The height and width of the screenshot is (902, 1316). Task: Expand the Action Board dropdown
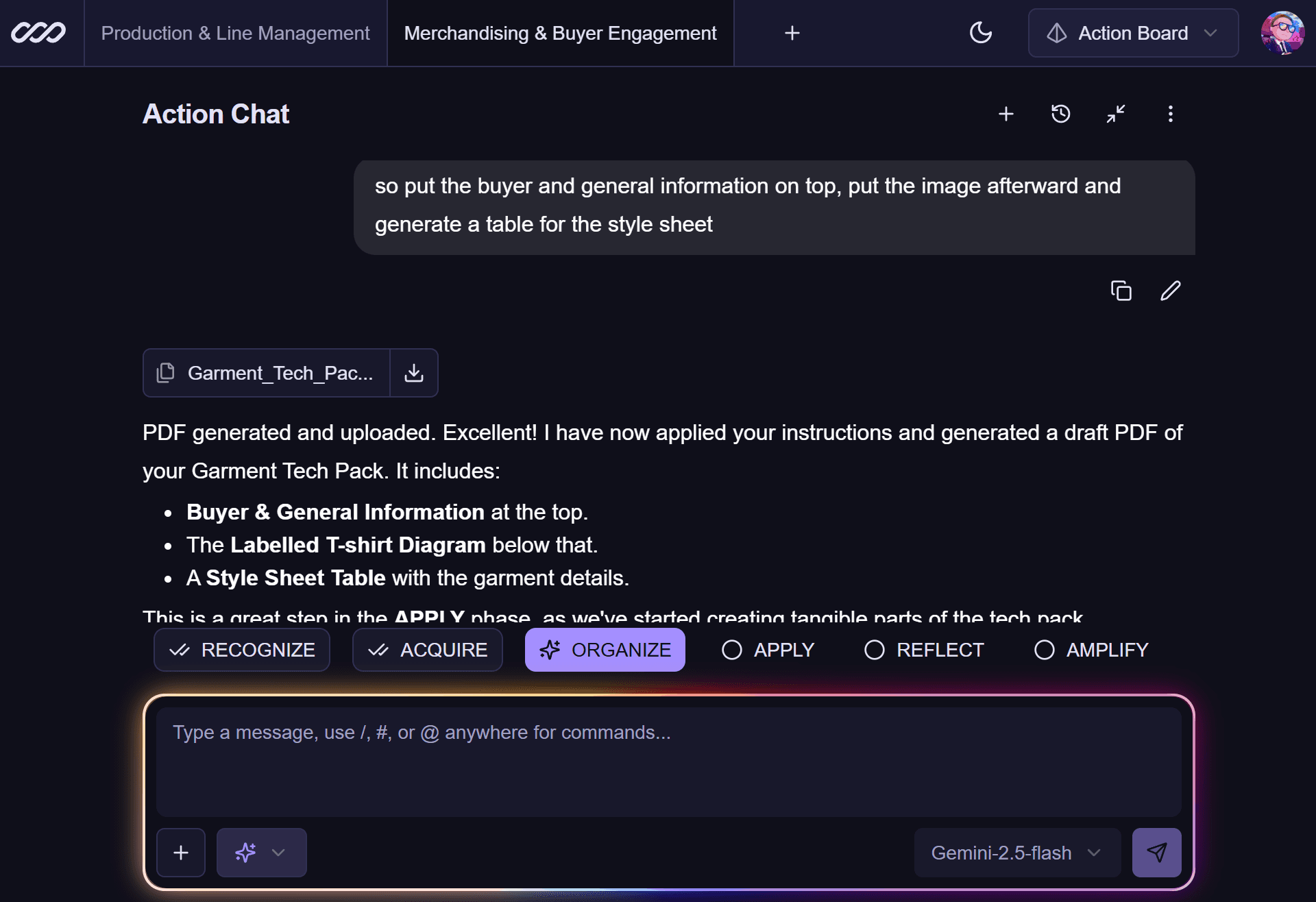1133,33
